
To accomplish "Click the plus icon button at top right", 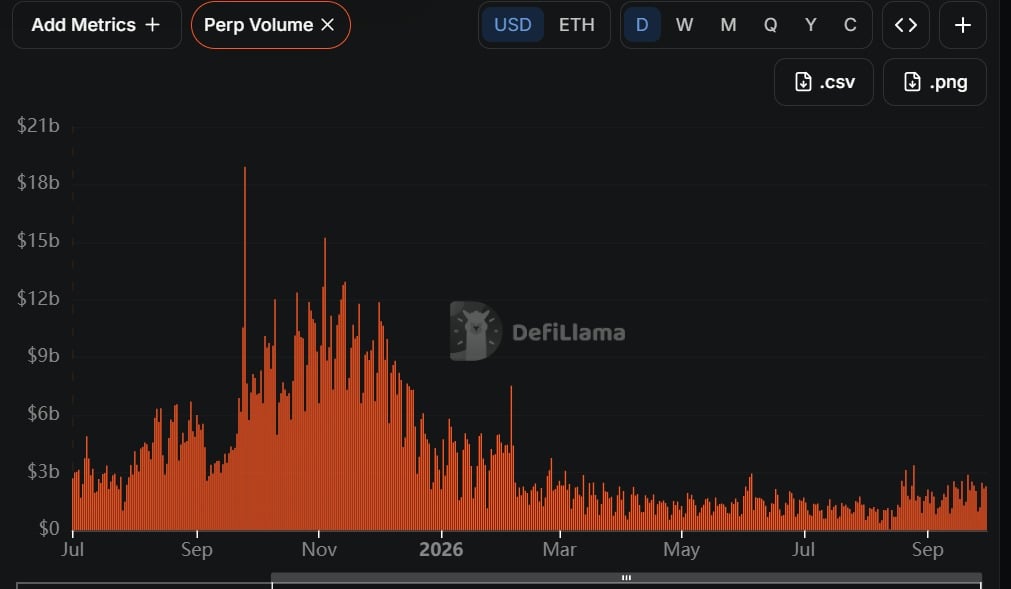I will coord(963,25).
